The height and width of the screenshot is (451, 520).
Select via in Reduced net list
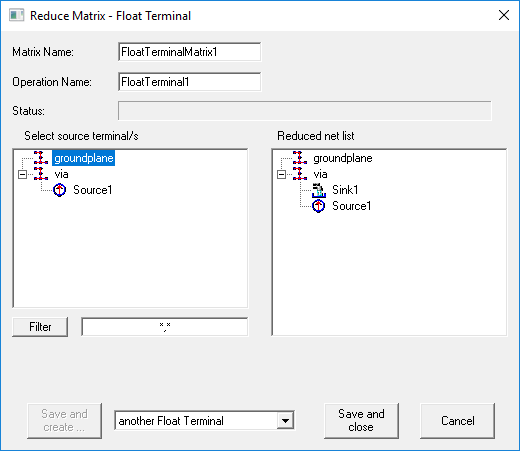[x=320, y=174]
